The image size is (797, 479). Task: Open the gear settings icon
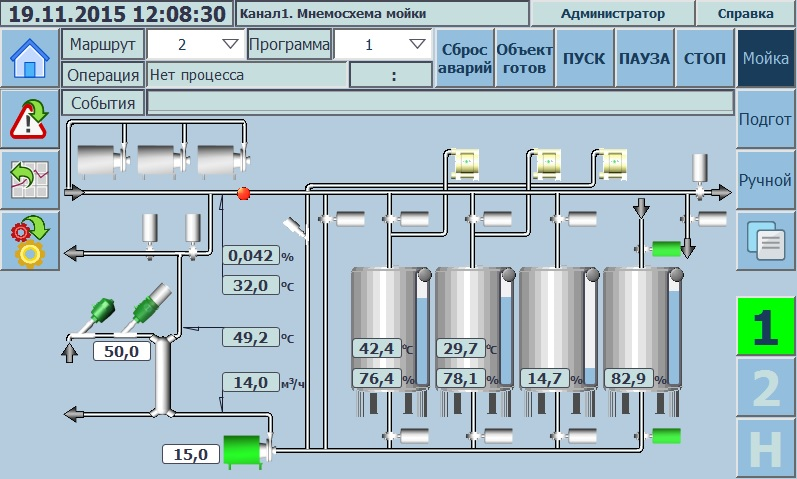29,241
